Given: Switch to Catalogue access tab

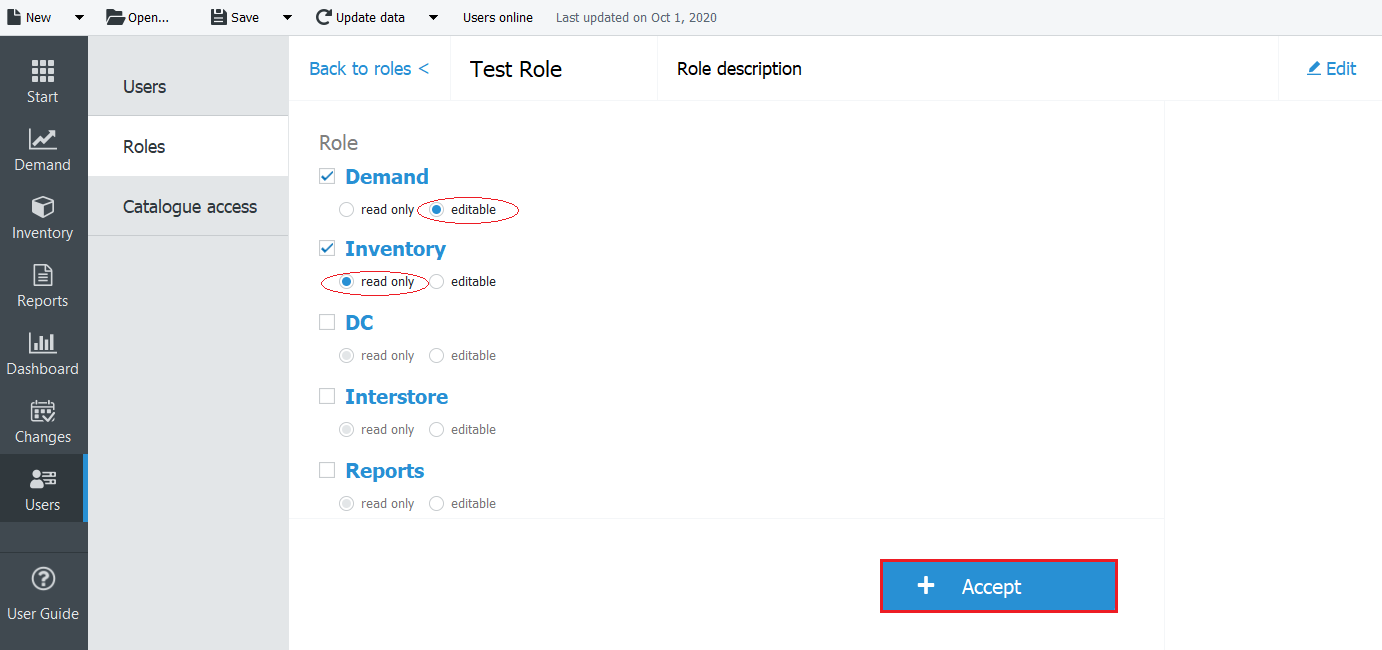Looking at the screenshot, I should pos(190,207).
